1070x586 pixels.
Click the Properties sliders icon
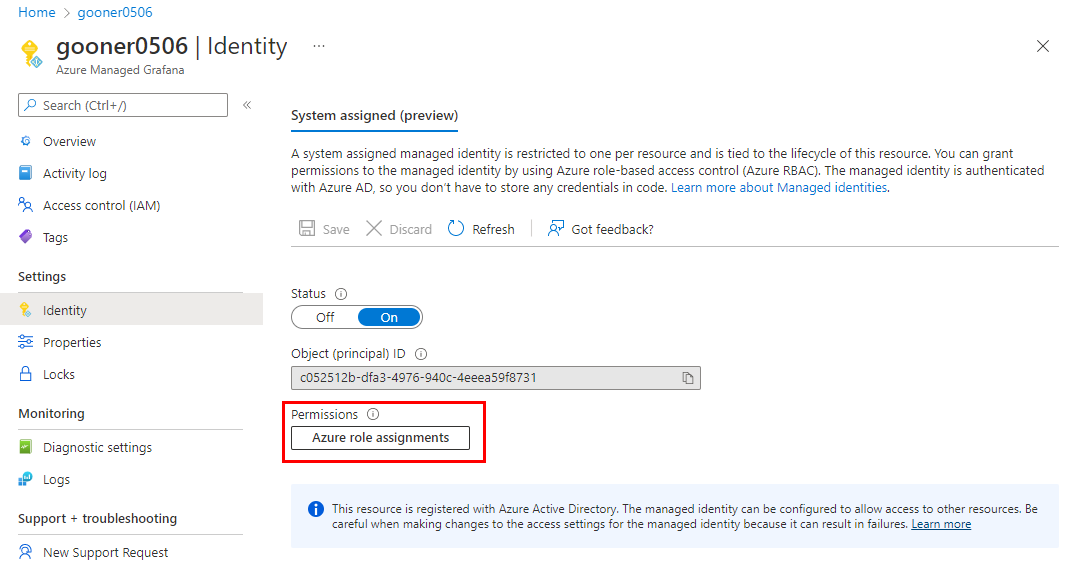25,342
